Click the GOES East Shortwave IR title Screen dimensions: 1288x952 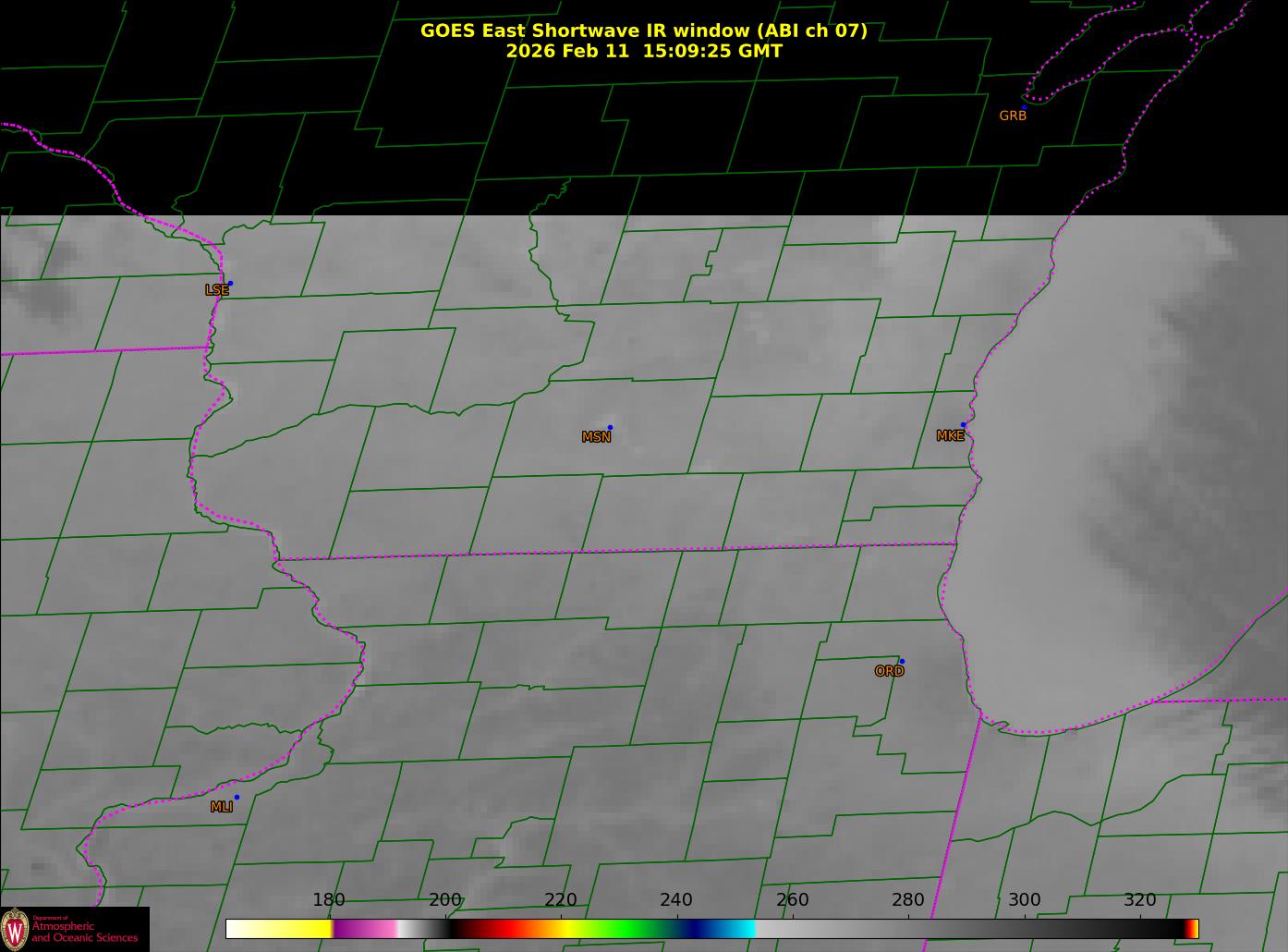click(x=643, y=31)
